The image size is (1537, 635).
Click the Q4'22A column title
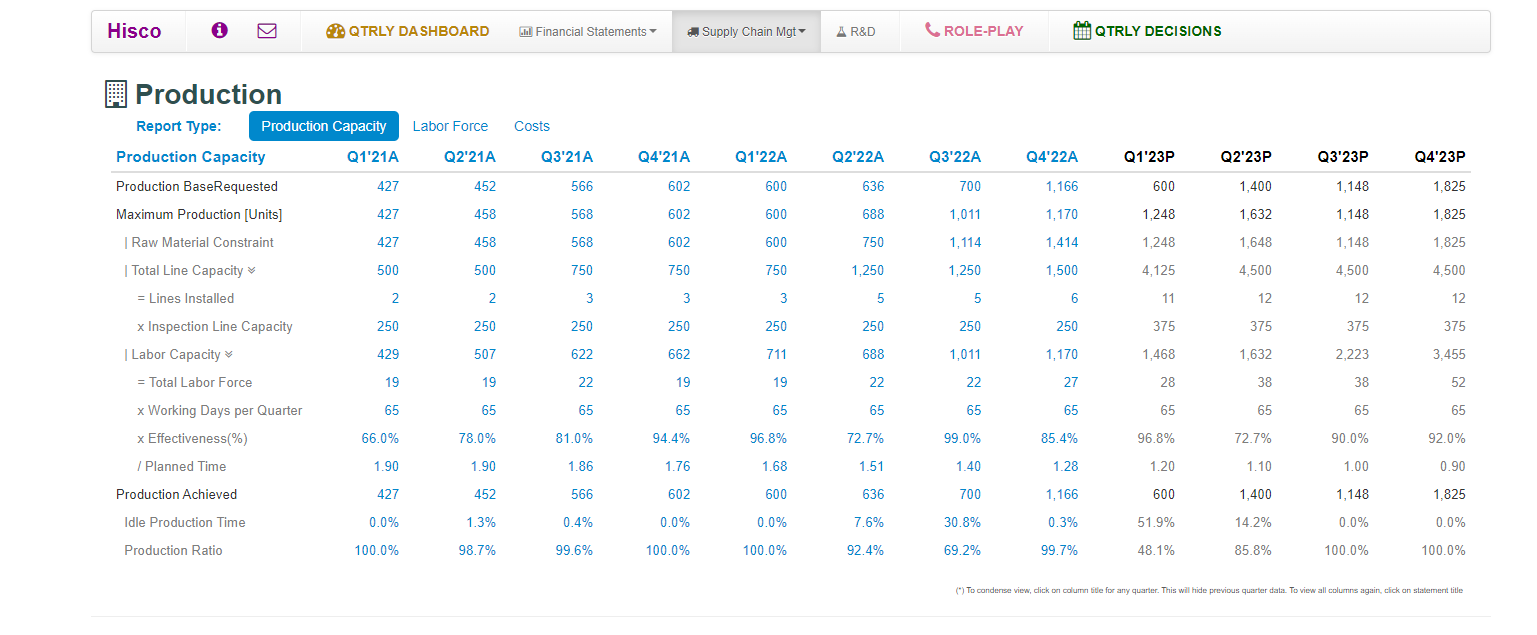(x=1052, y=157)
